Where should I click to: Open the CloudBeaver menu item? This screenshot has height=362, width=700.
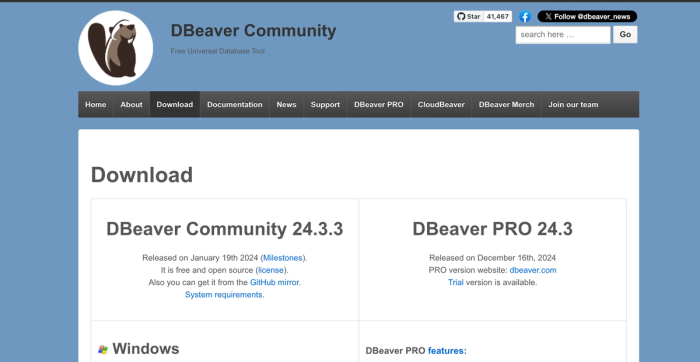tap(441, 104)
